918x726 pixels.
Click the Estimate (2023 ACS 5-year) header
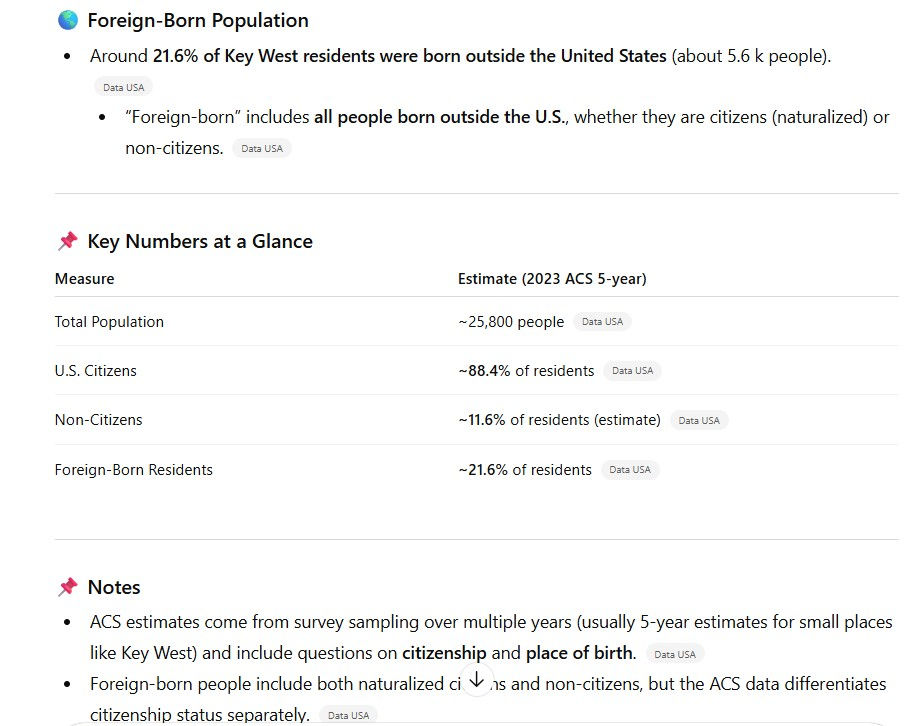[x=552, y=279]
